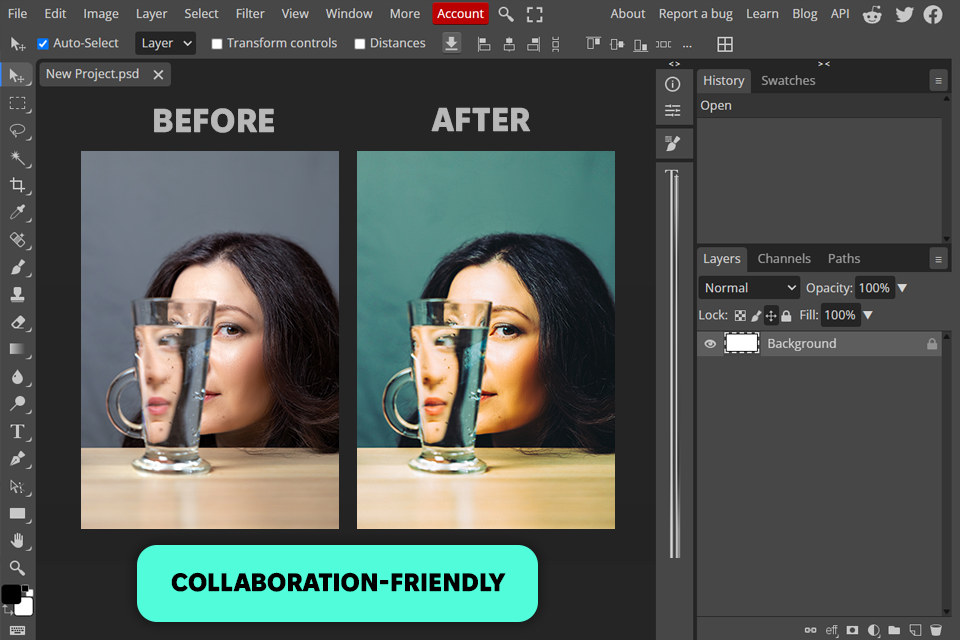Viewport: 960px width, 640px height.
Task: Open the Filter menu
Action: point(250,14)
